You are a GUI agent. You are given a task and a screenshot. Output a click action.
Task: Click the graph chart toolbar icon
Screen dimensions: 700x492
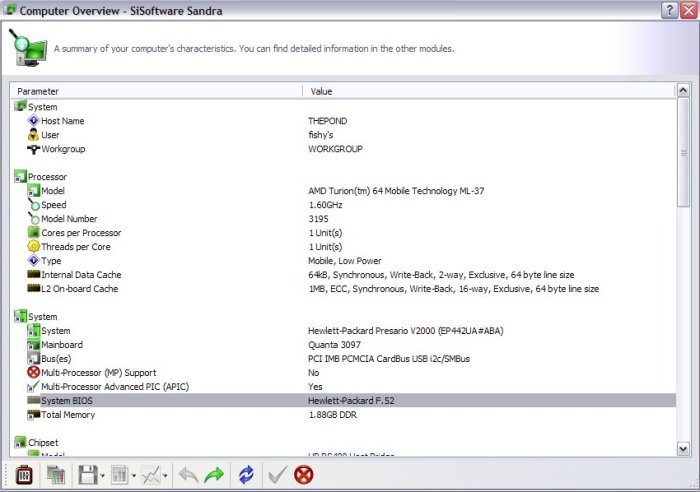pyautogui.click(x=151, y=475)
